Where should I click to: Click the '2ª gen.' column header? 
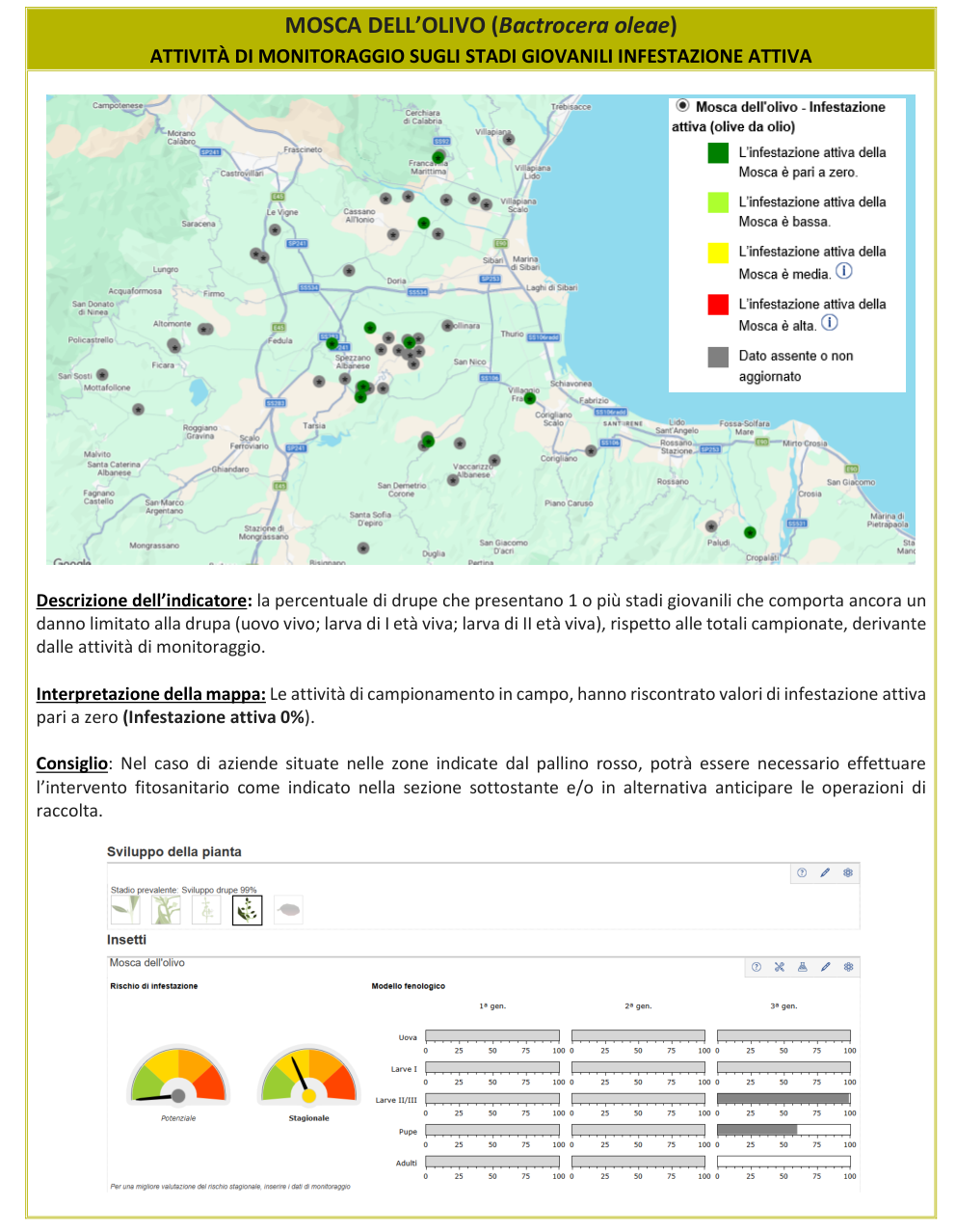click(x=638, y=1005)
